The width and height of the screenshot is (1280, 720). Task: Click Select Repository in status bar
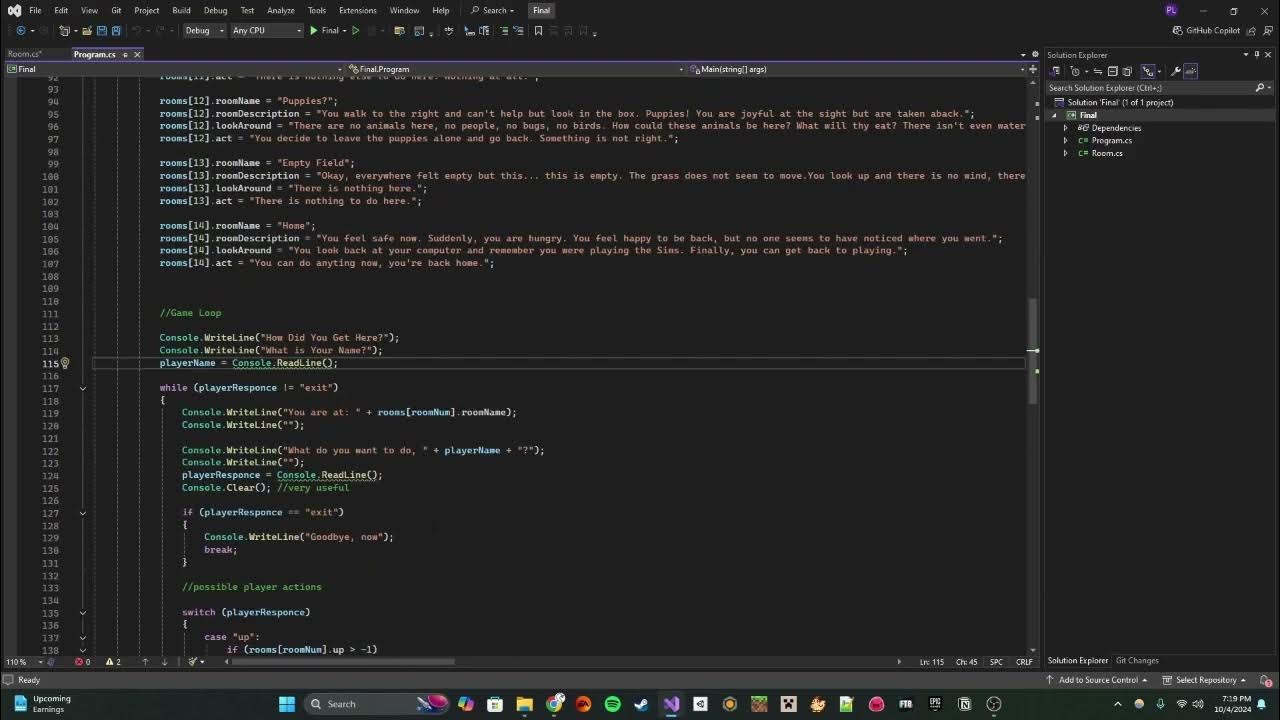(1206, 680)
